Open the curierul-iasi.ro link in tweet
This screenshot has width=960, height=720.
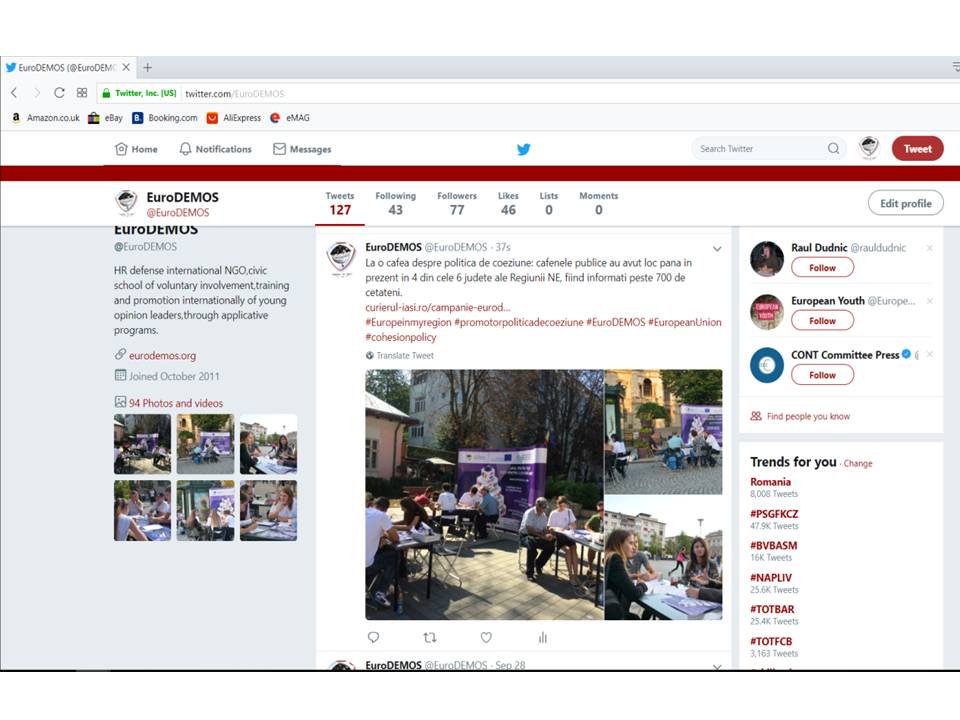(438, 307)
